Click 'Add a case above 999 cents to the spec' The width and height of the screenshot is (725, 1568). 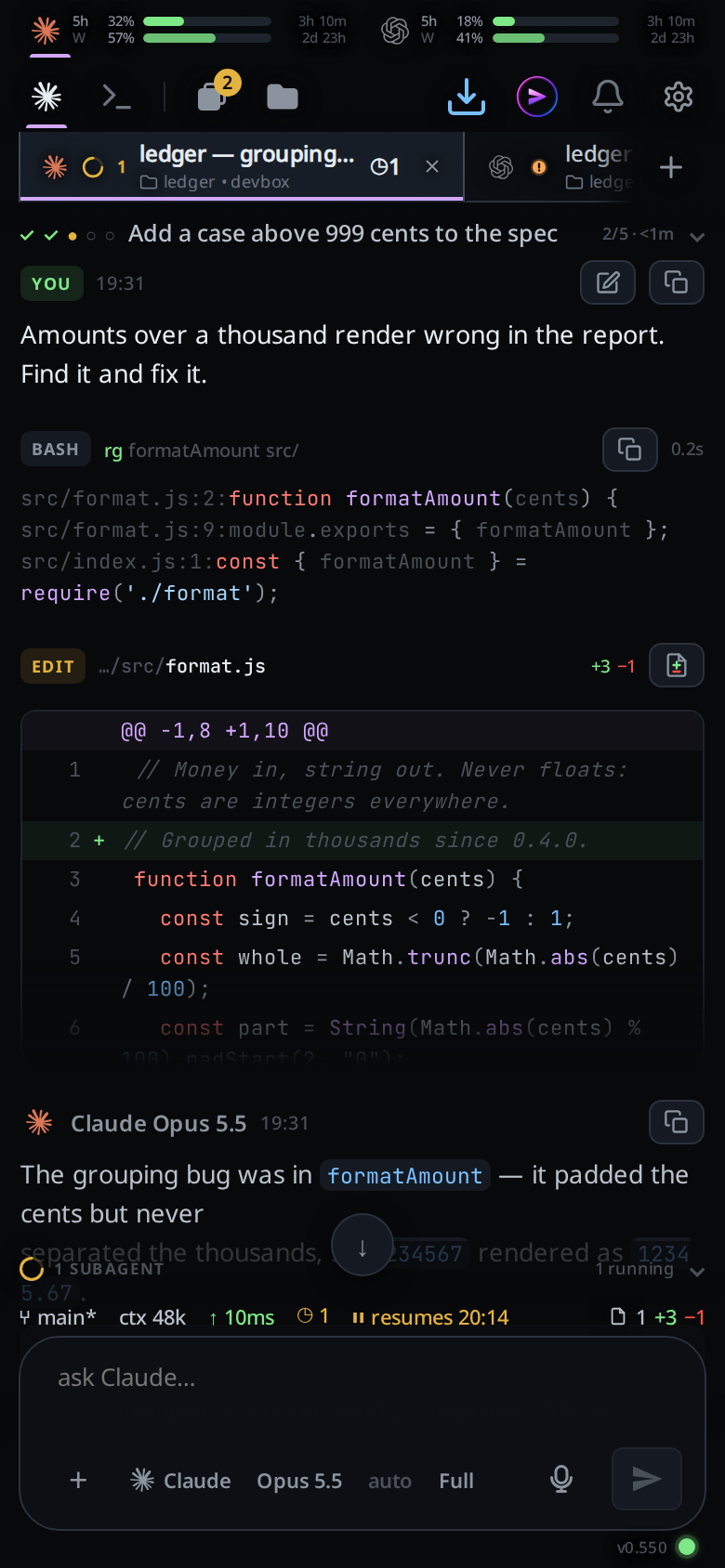click(343, 234)
